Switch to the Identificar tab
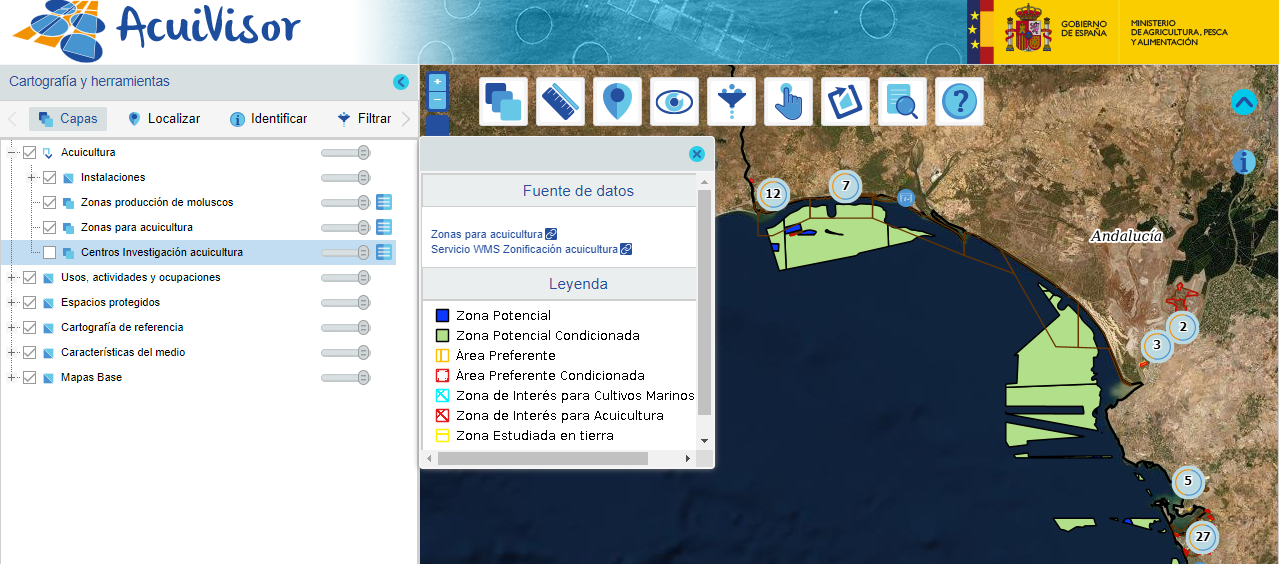 [x=268, y=118]
